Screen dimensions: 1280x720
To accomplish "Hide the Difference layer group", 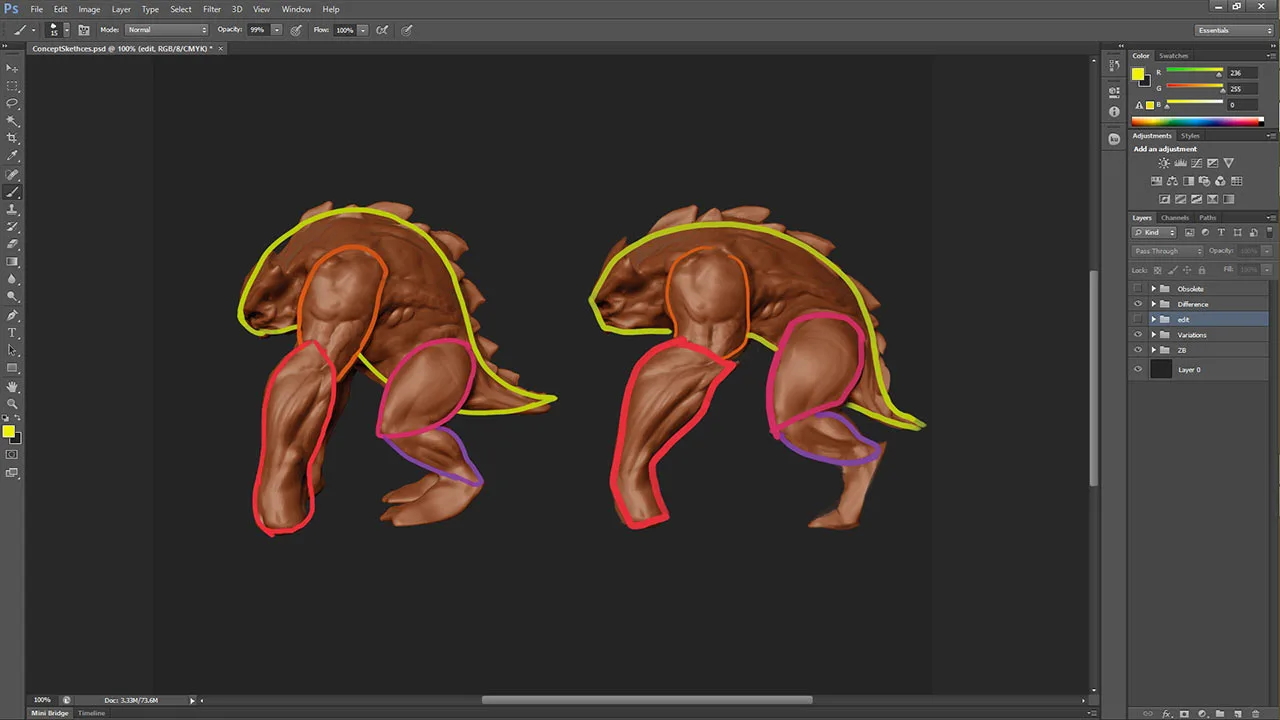I will [1138, 304].
